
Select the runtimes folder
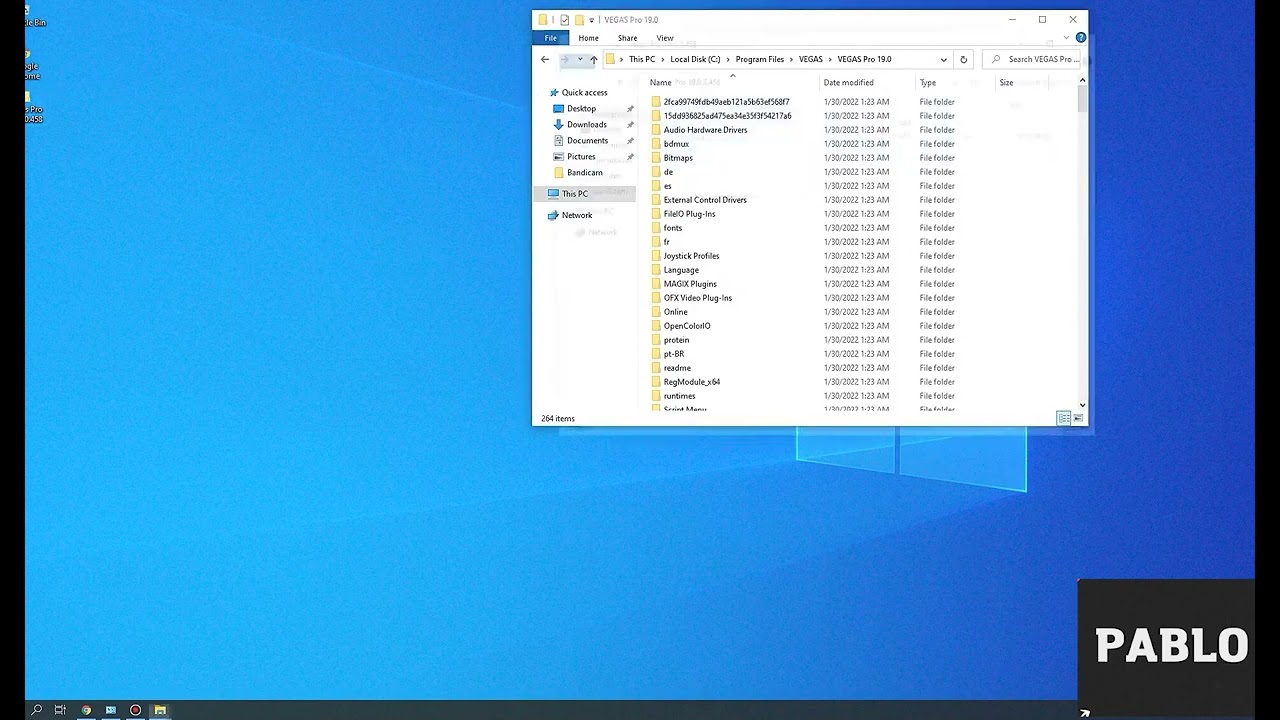click(x=679, y=396)
